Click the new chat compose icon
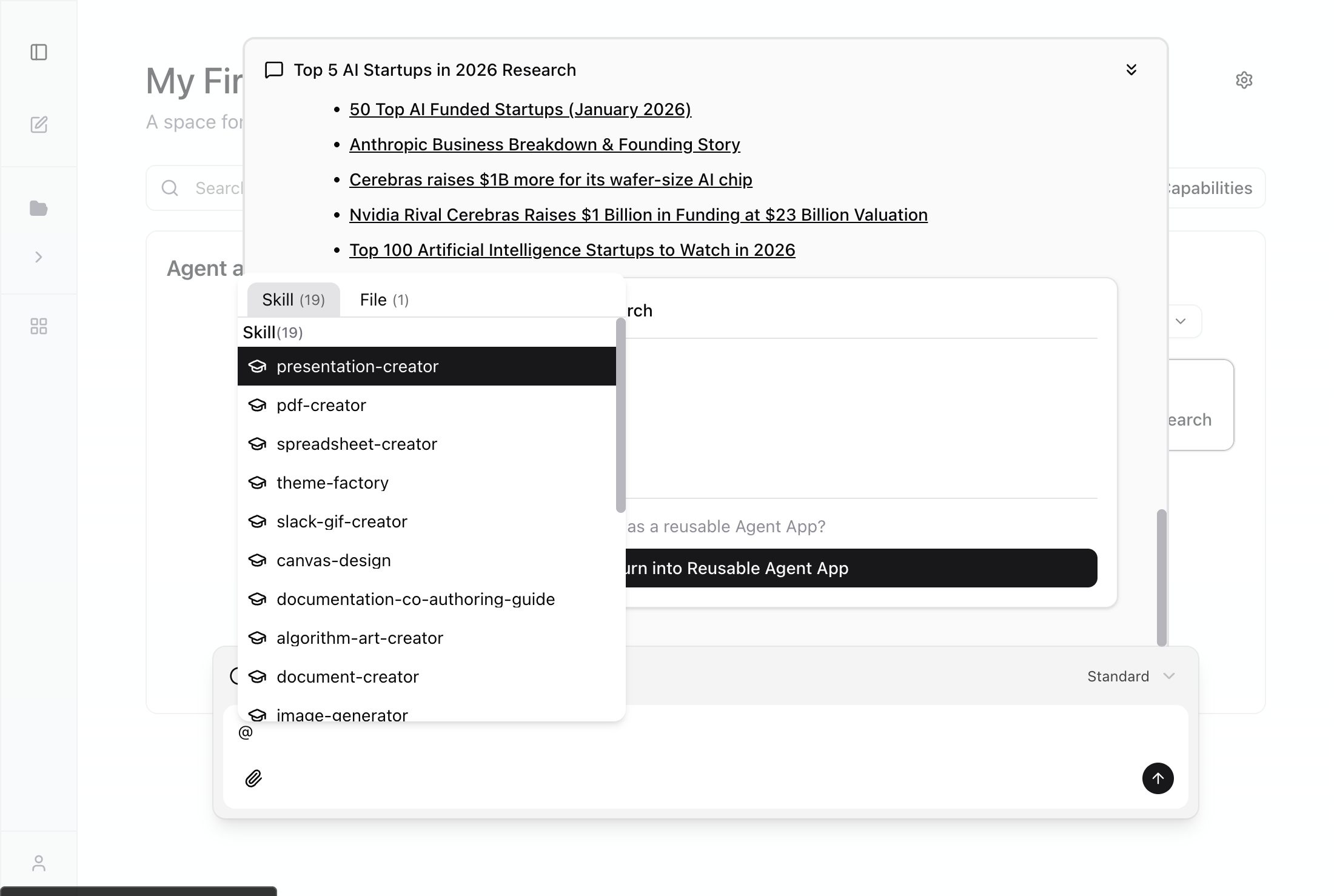This screenshot has height=896, width=1334. coord(39,125)
